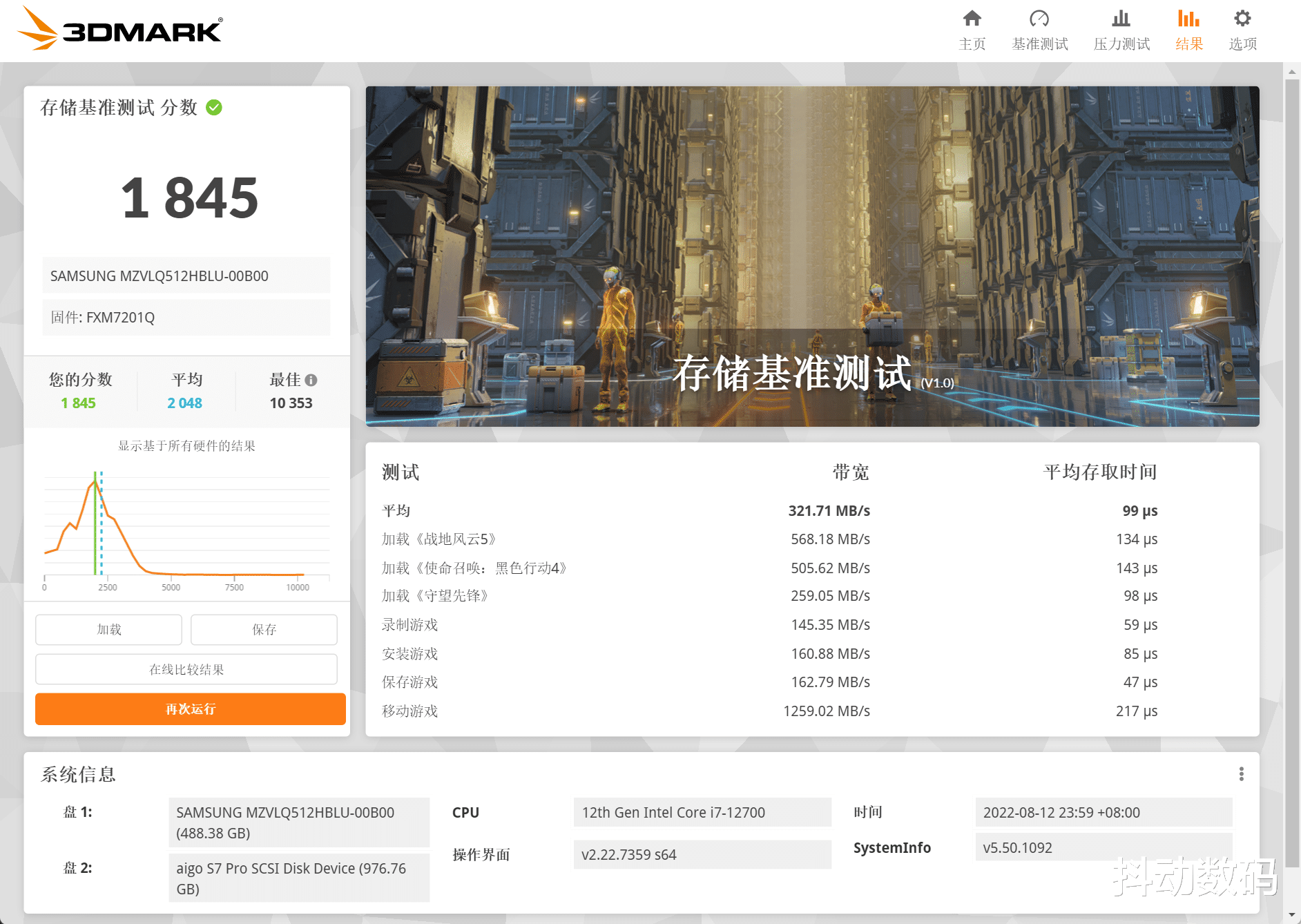Click the CPU value 12th Gen Intel Core i7-12700
1301x924 pixels.
[x=702, y=813]
